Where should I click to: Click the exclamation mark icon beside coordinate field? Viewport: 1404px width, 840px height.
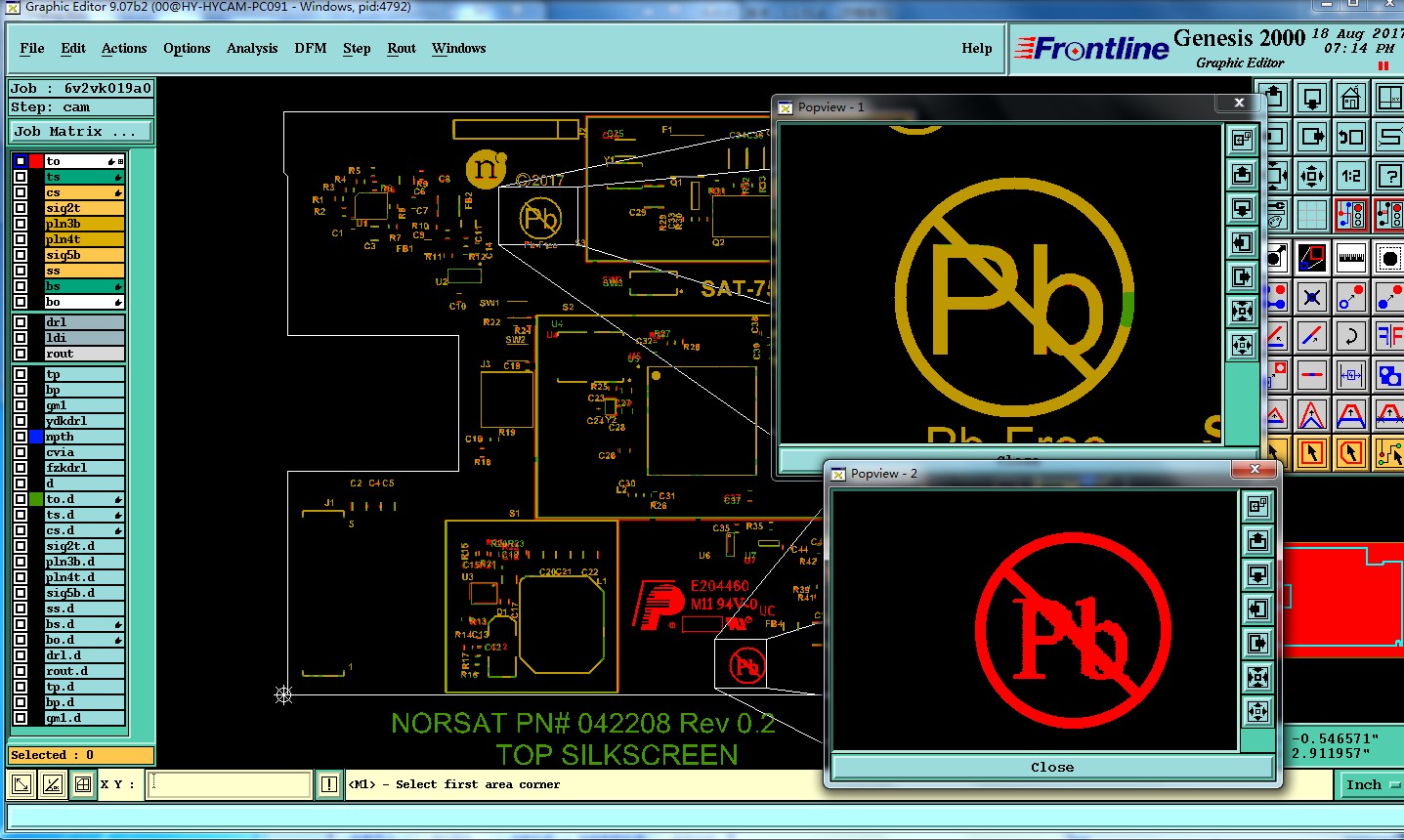[x=329, y=783]
